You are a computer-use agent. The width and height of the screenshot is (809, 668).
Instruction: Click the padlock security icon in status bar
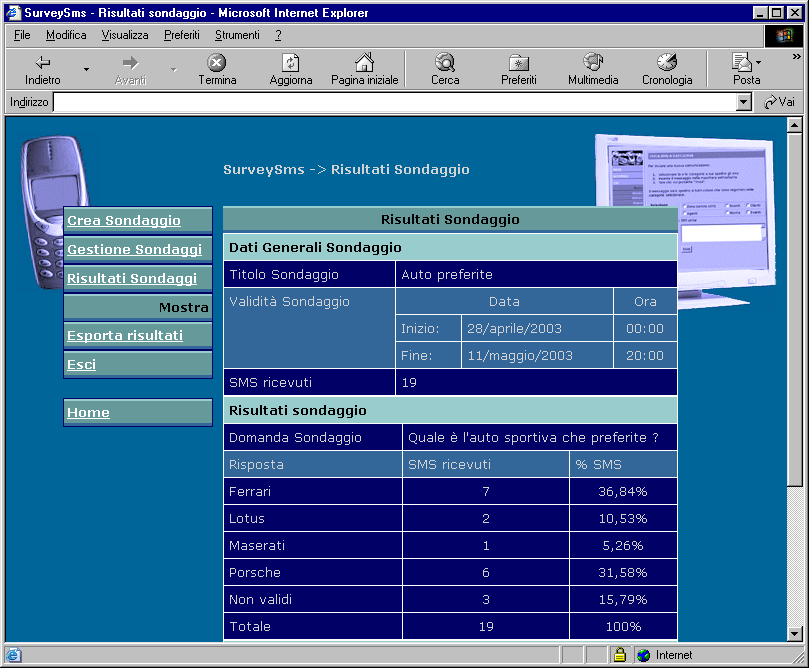[x=620, y=655]
